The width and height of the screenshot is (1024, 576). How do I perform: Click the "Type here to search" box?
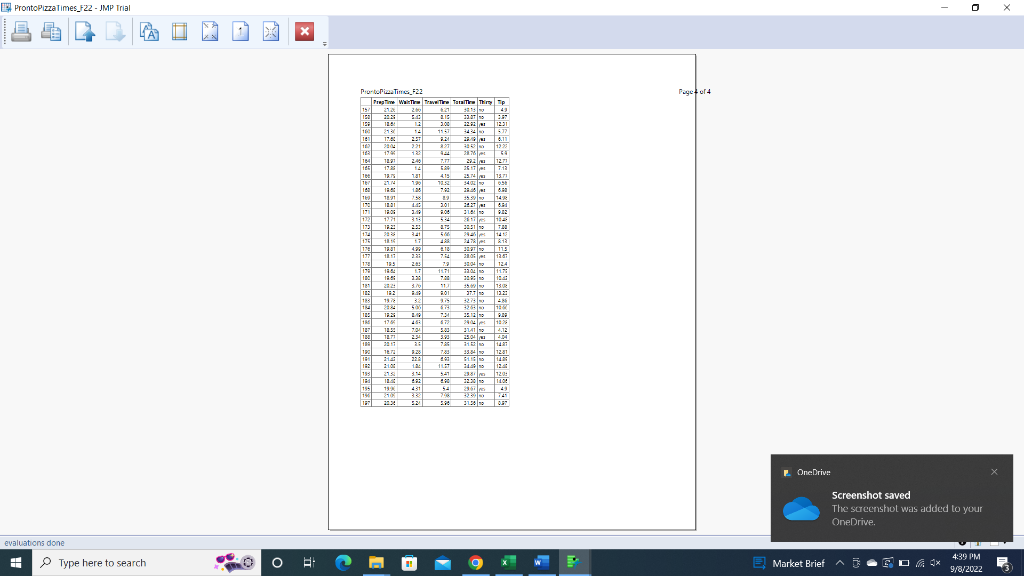tap(146, 562)
